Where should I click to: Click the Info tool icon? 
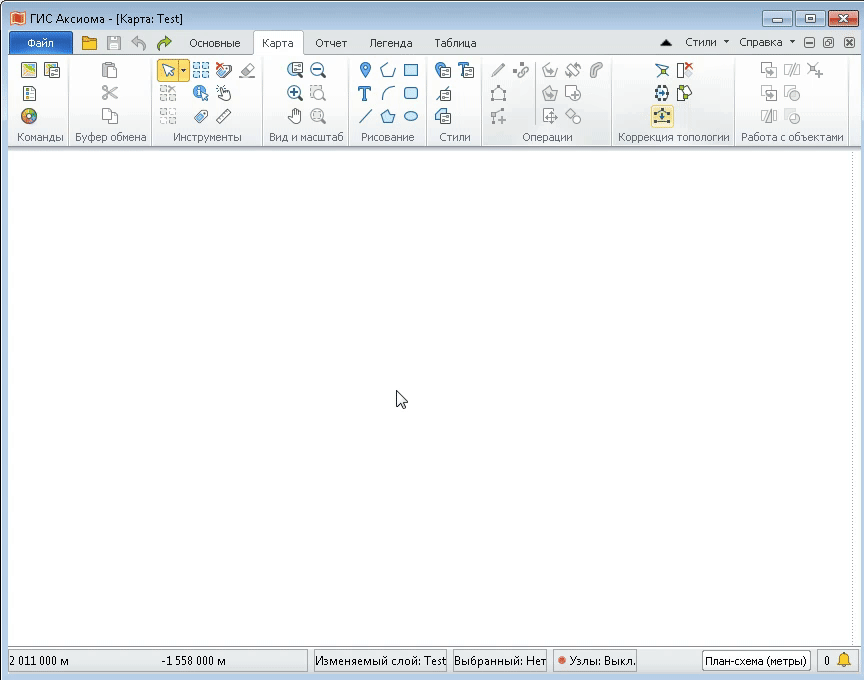click(200, 93)
